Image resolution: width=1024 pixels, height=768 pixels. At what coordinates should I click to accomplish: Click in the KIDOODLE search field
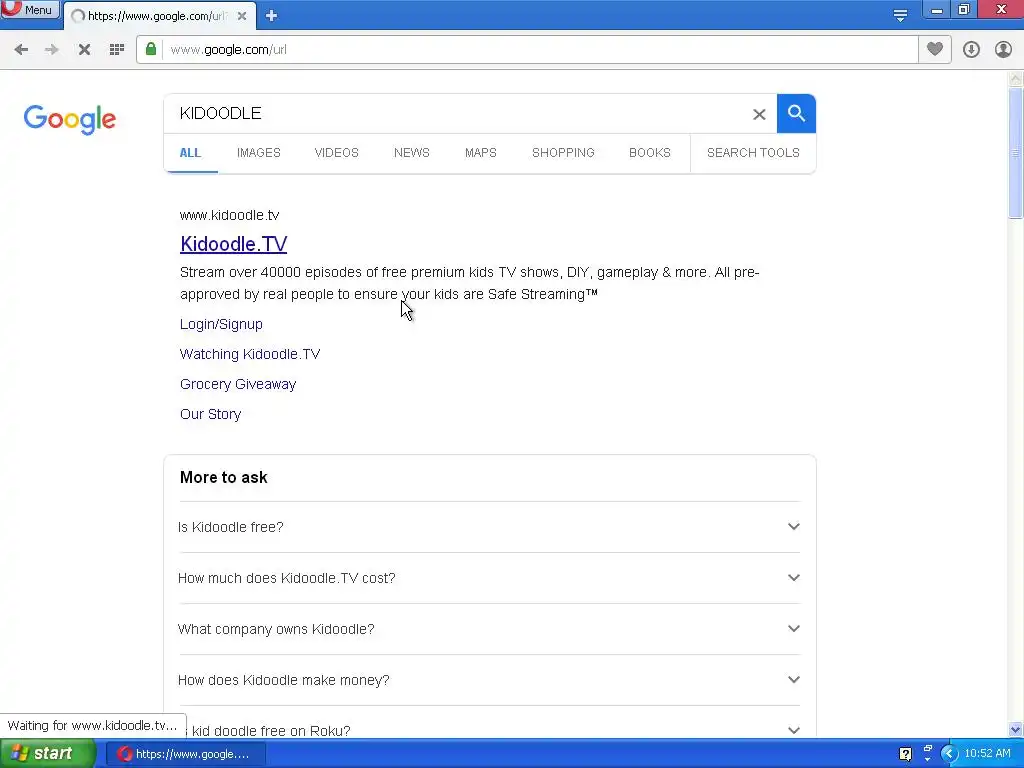click(x=457, y=114)
